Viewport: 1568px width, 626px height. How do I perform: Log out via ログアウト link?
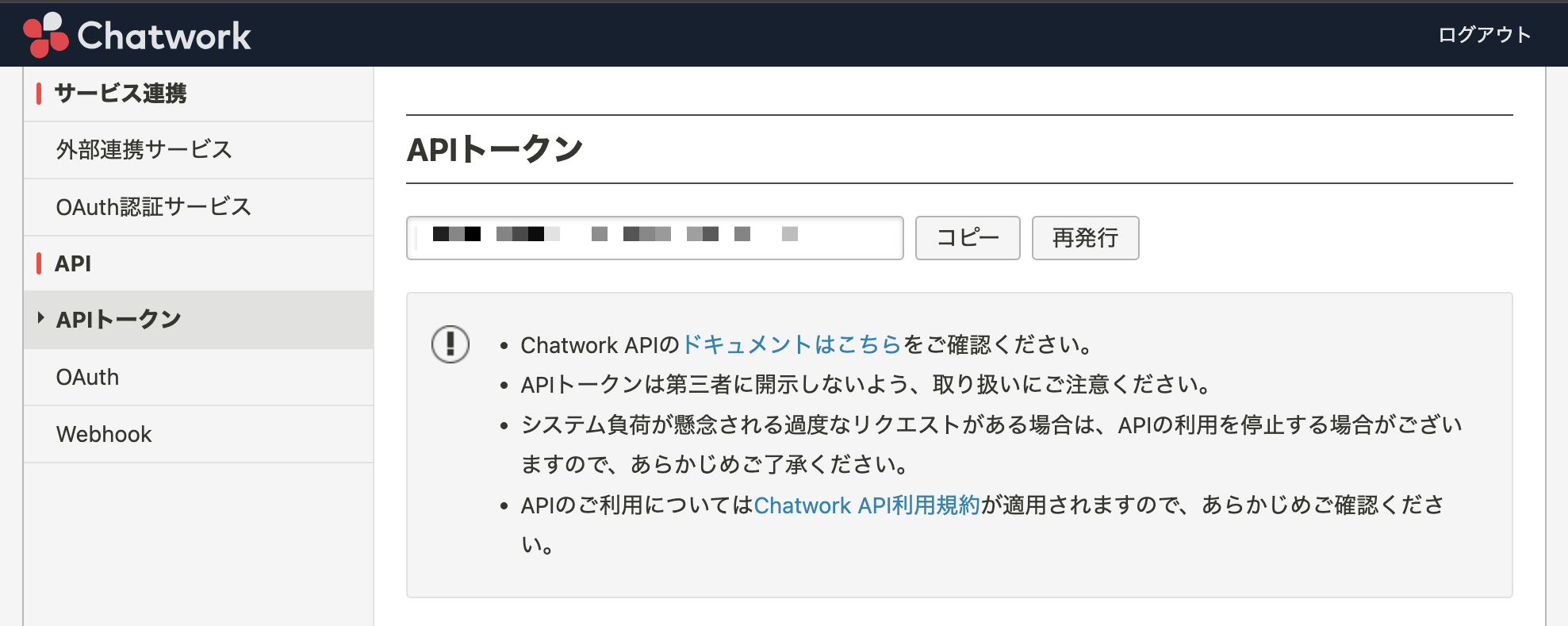coord(1484,34)
